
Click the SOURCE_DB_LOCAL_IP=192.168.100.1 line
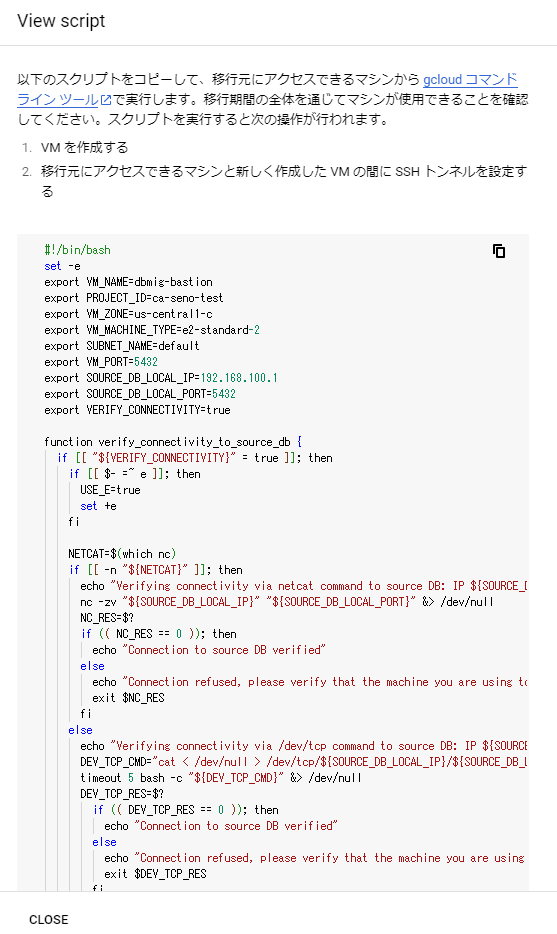click(x=161, y=378)
